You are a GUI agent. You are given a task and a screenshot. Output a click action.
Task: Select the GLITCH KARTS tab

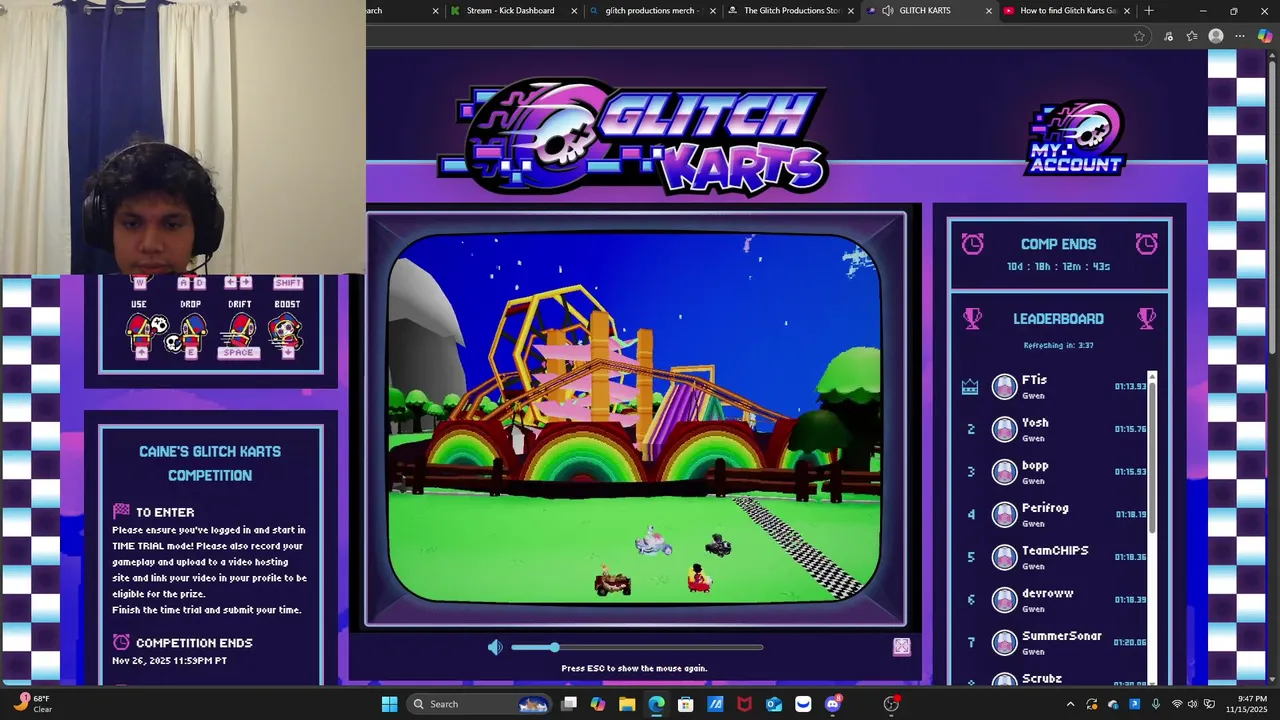[x=928, y=11]
